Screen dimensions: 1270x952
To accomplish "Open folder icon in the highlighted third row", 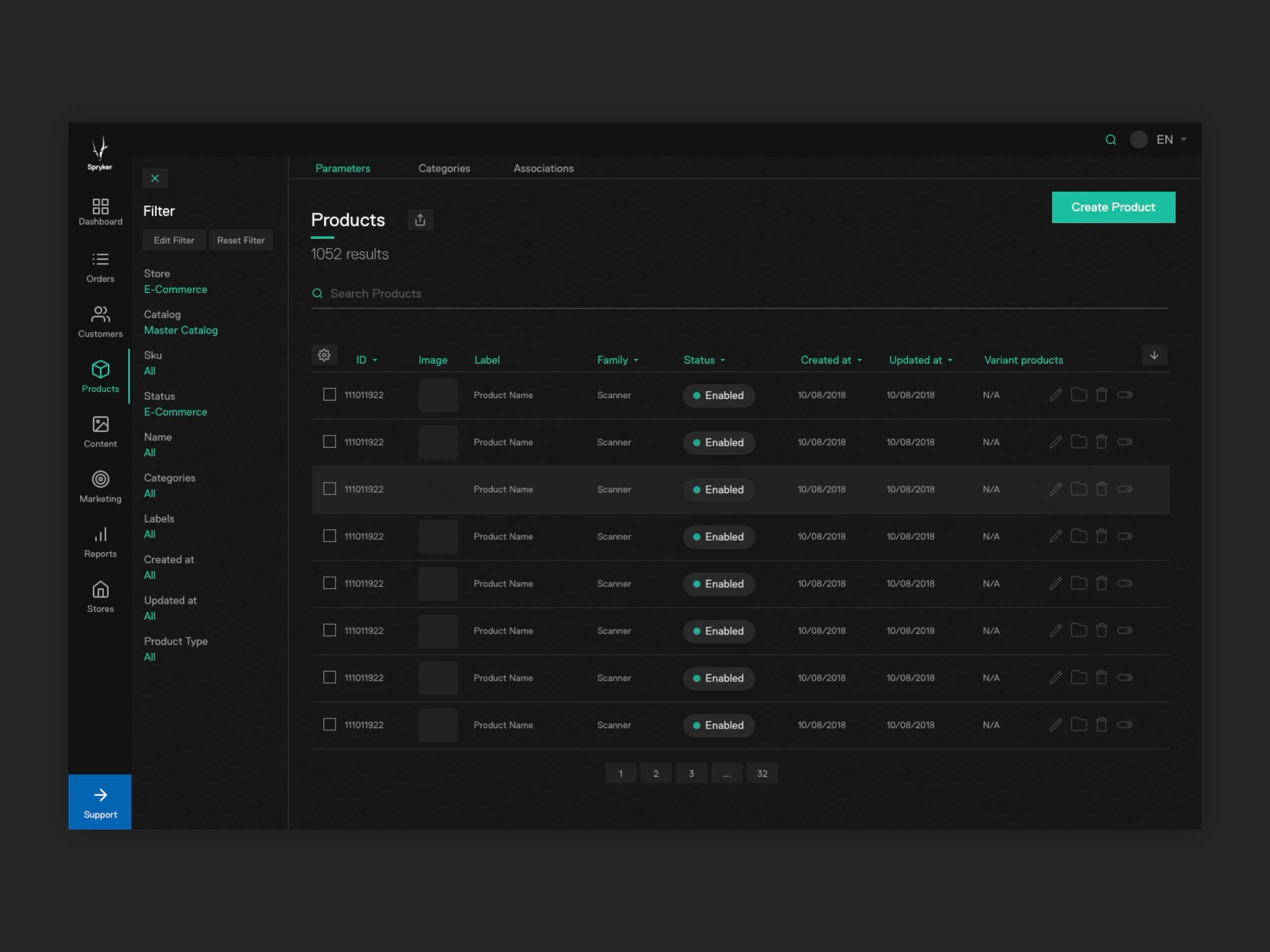I will coord(1079,489).
